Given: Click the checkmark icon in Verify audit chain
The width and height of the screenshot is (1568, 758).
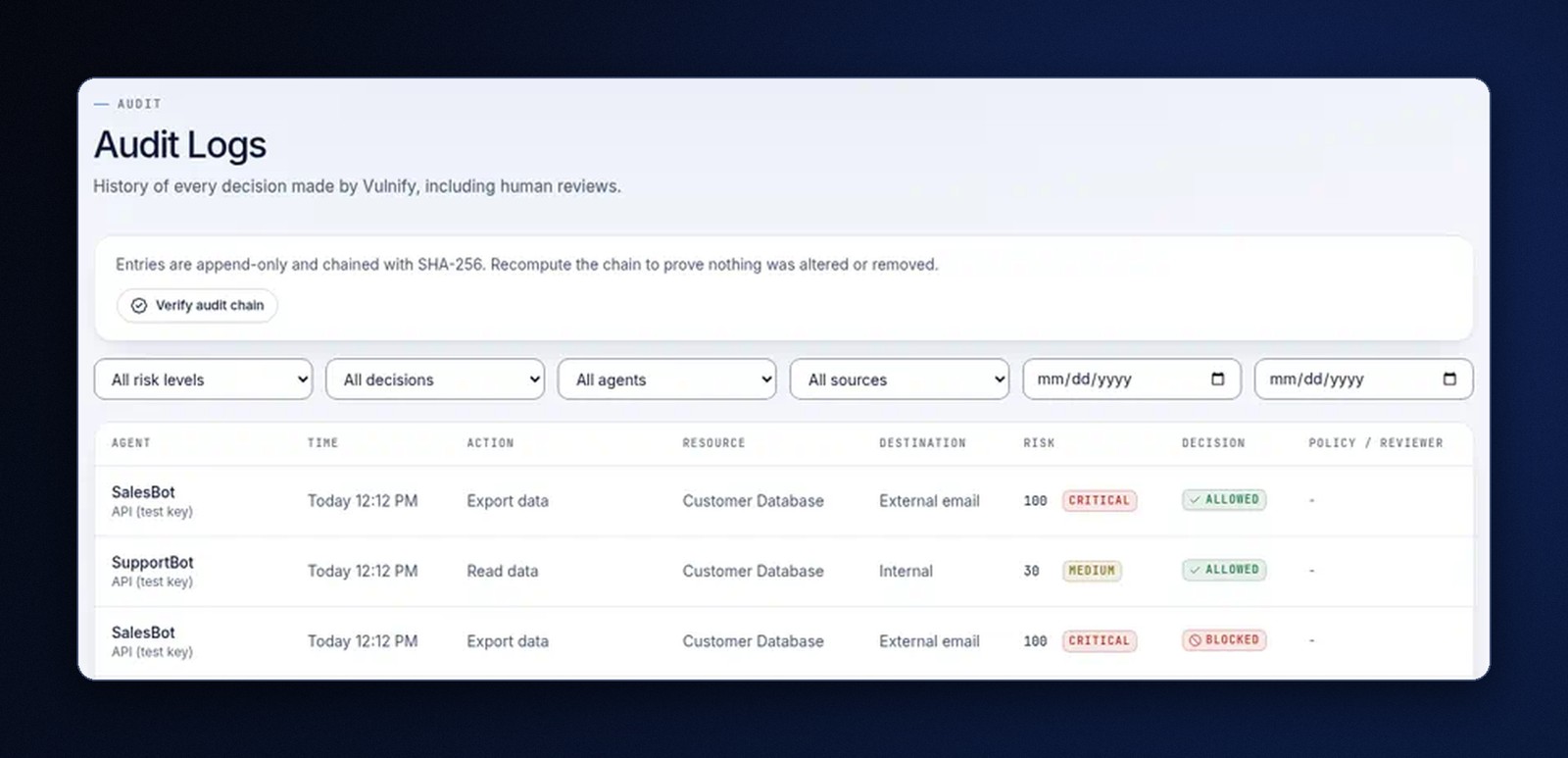Looking at the screenshot, I should click(139, 306).
